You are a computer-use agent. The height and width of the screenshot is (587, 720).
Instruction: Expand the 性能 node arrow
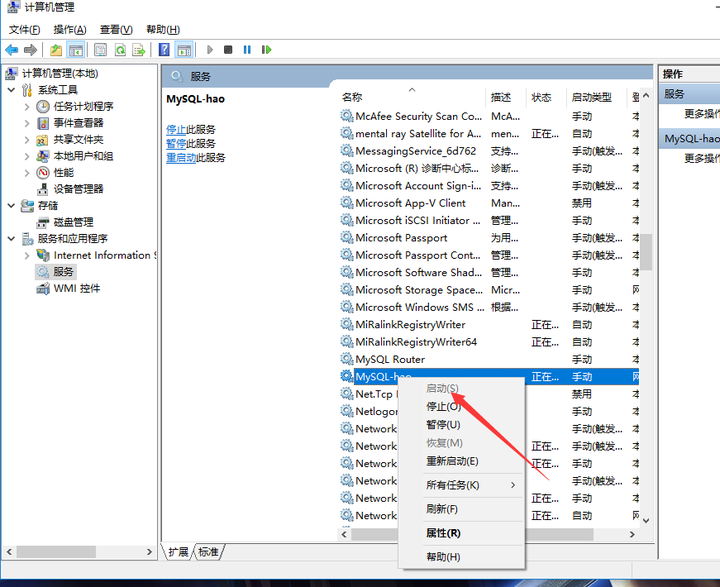27,173
